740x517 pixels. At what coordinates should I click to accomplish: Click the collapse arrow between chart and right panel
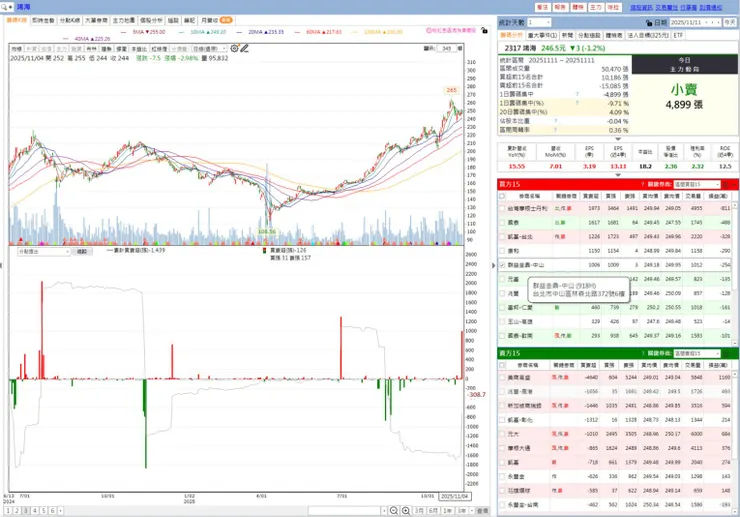[494, 265]
